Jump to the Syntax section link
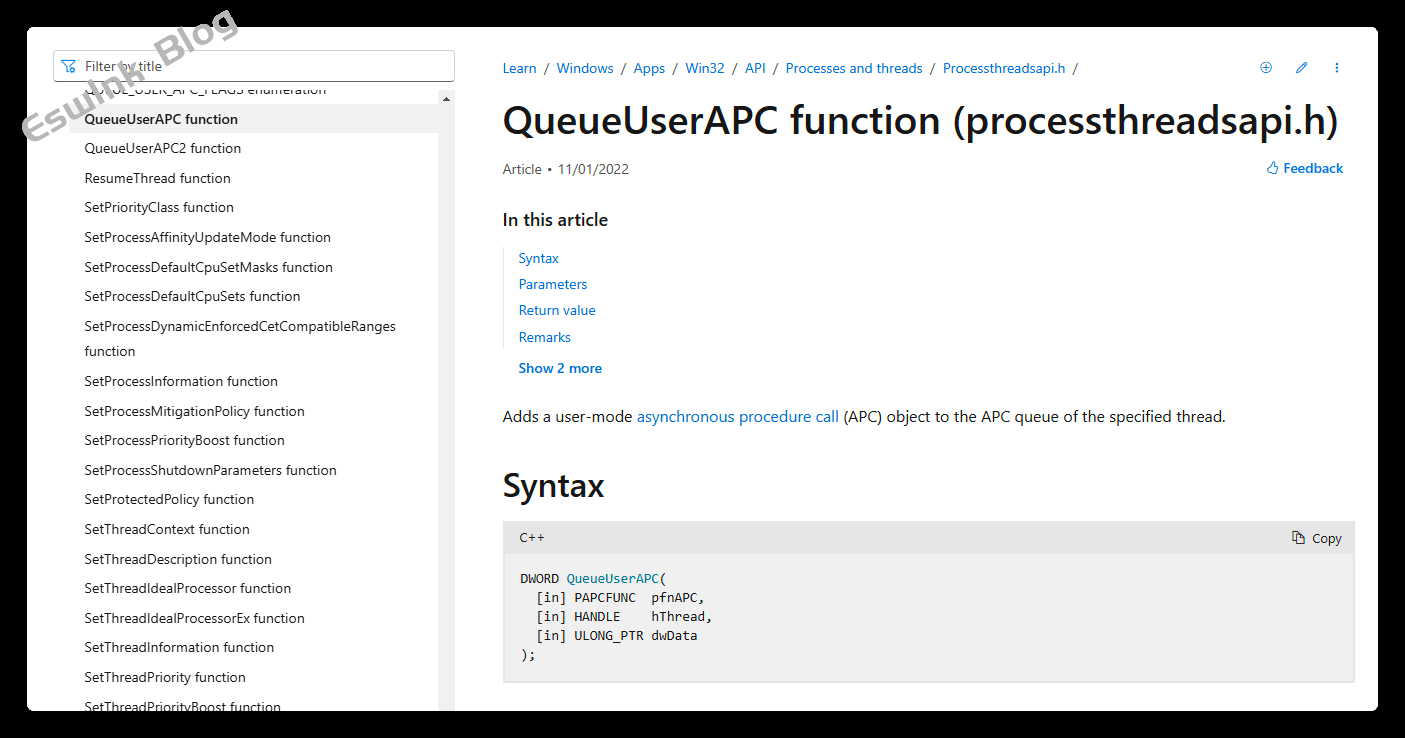 coord(538,258)
